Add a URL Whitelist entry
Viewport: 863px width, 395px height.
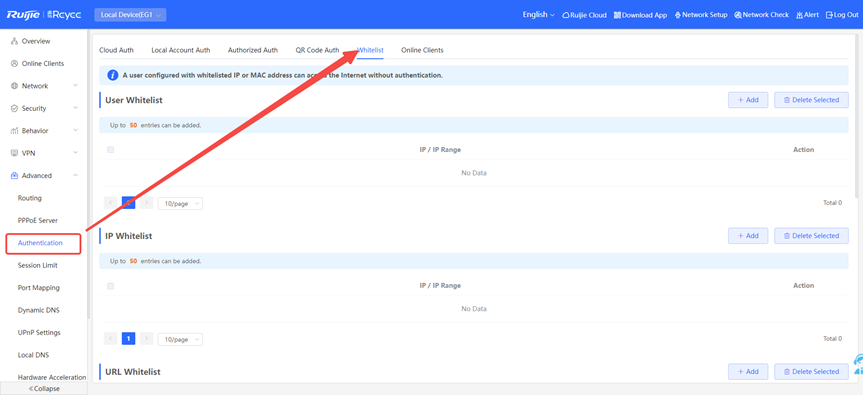click(x=748, y=371)
